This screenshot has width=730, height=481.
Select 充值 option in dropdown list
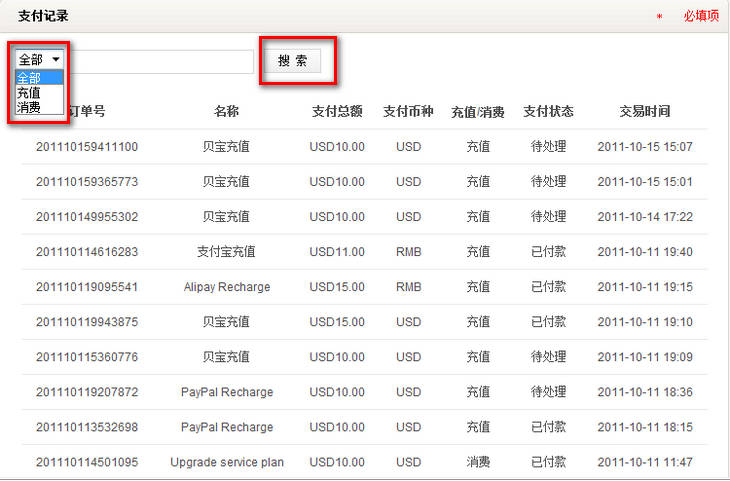30,92
